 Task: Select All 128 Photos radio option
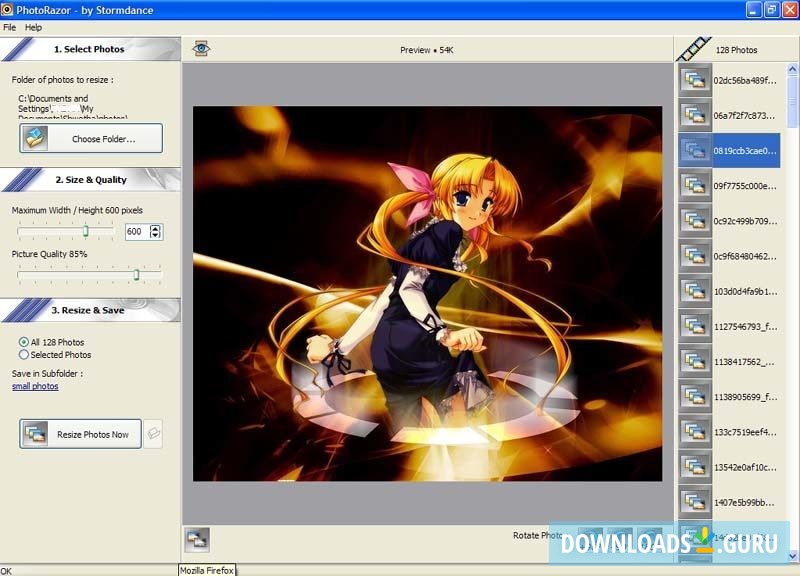(23, 342)
